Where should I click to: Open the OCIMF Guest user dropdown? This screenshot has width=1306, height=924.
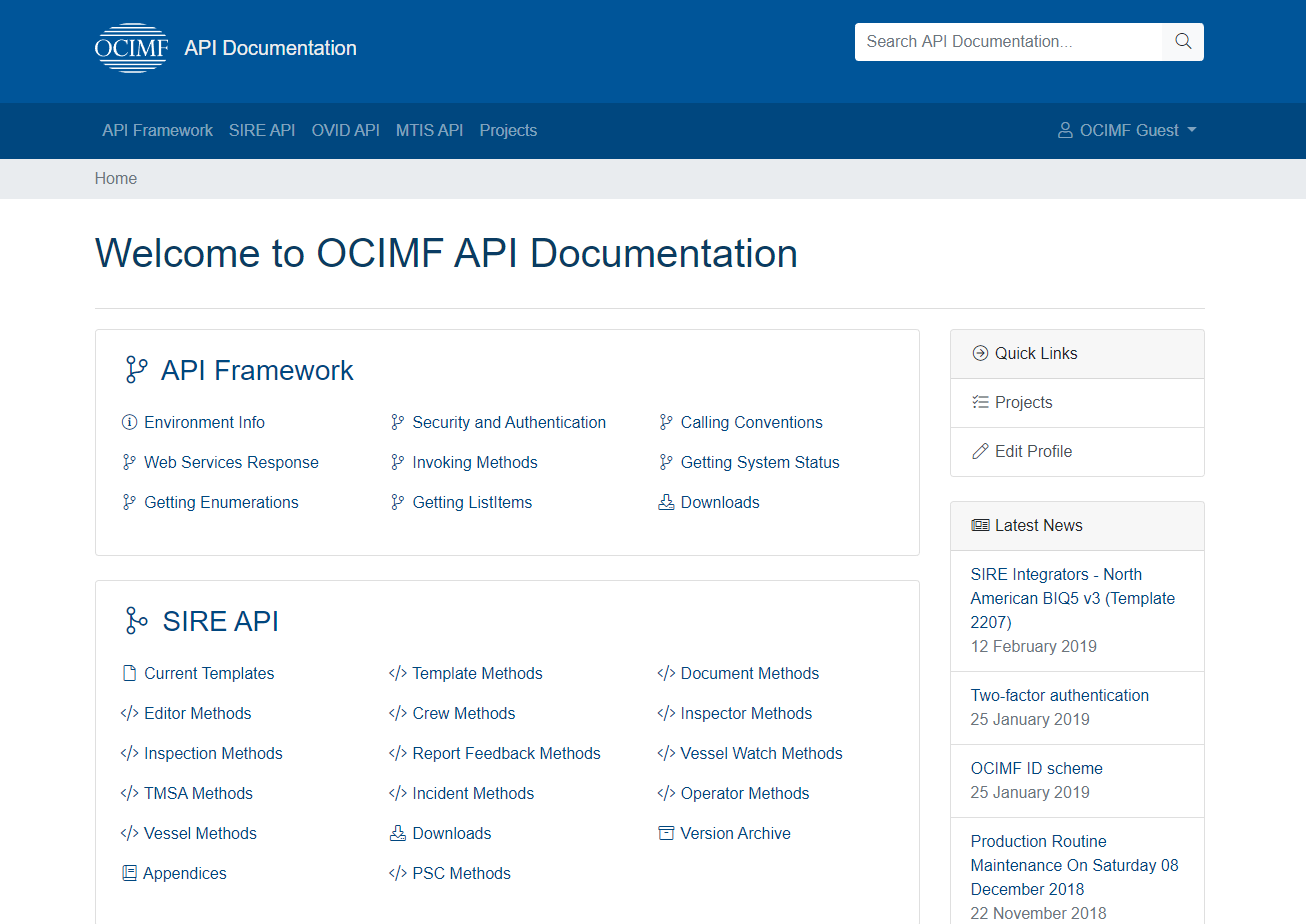point(1127,130)
